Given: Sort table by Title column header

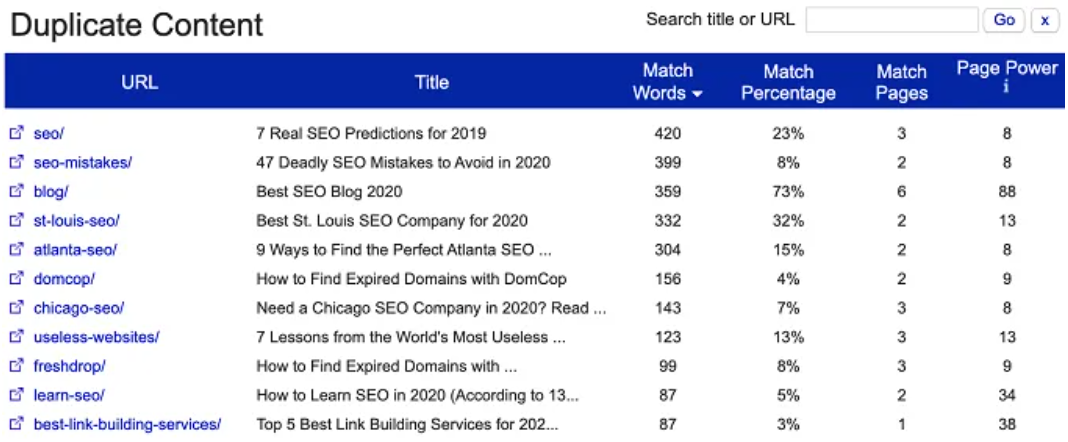Looking at the screenshot, I should (432, 82).
